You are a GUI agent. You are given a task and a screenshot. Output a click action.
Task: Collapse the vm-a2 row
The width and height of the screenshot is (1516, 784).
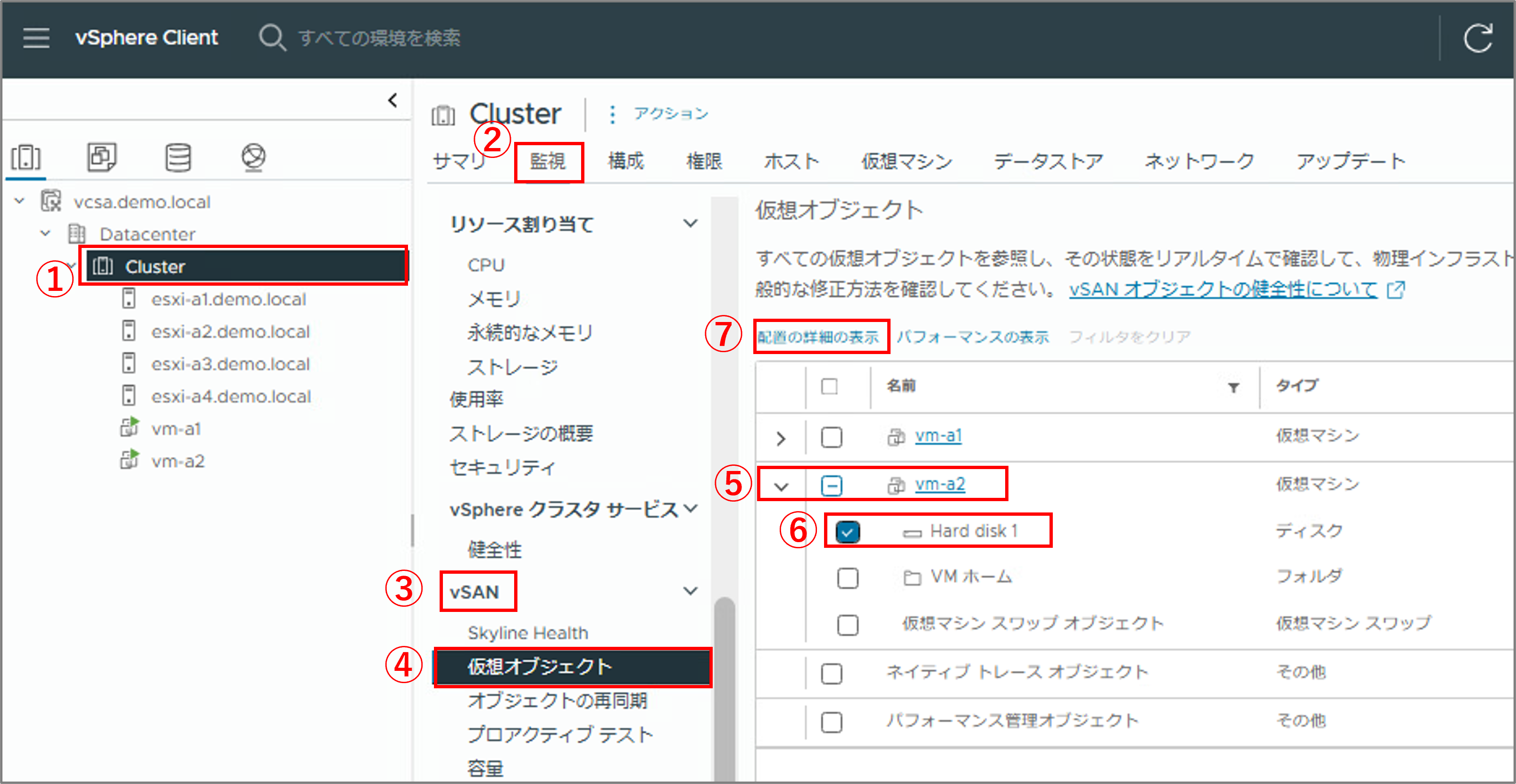(781, 487)
